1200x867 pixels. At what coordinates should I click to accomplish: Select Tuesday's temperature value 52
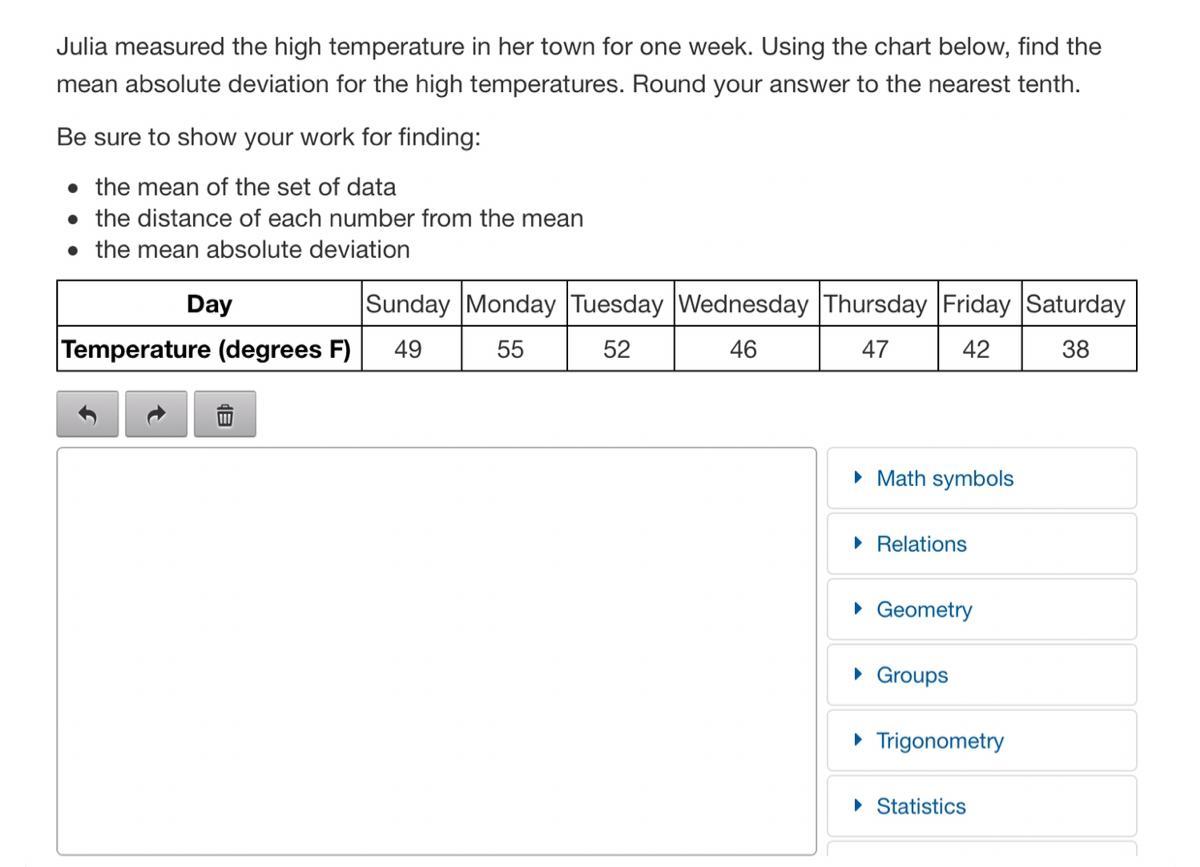pyautogui.click(x=617, y=349)
